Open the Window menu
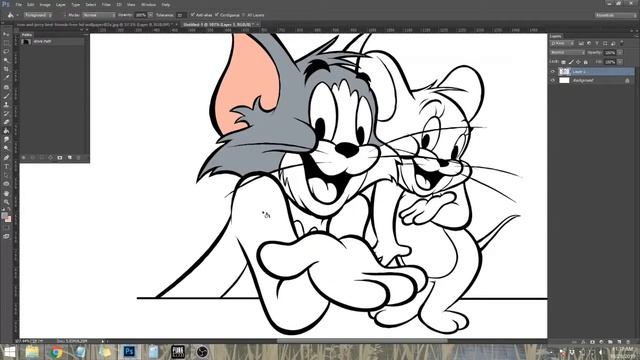640x360 pixels. pyautogui.click(x=148, y=4)
